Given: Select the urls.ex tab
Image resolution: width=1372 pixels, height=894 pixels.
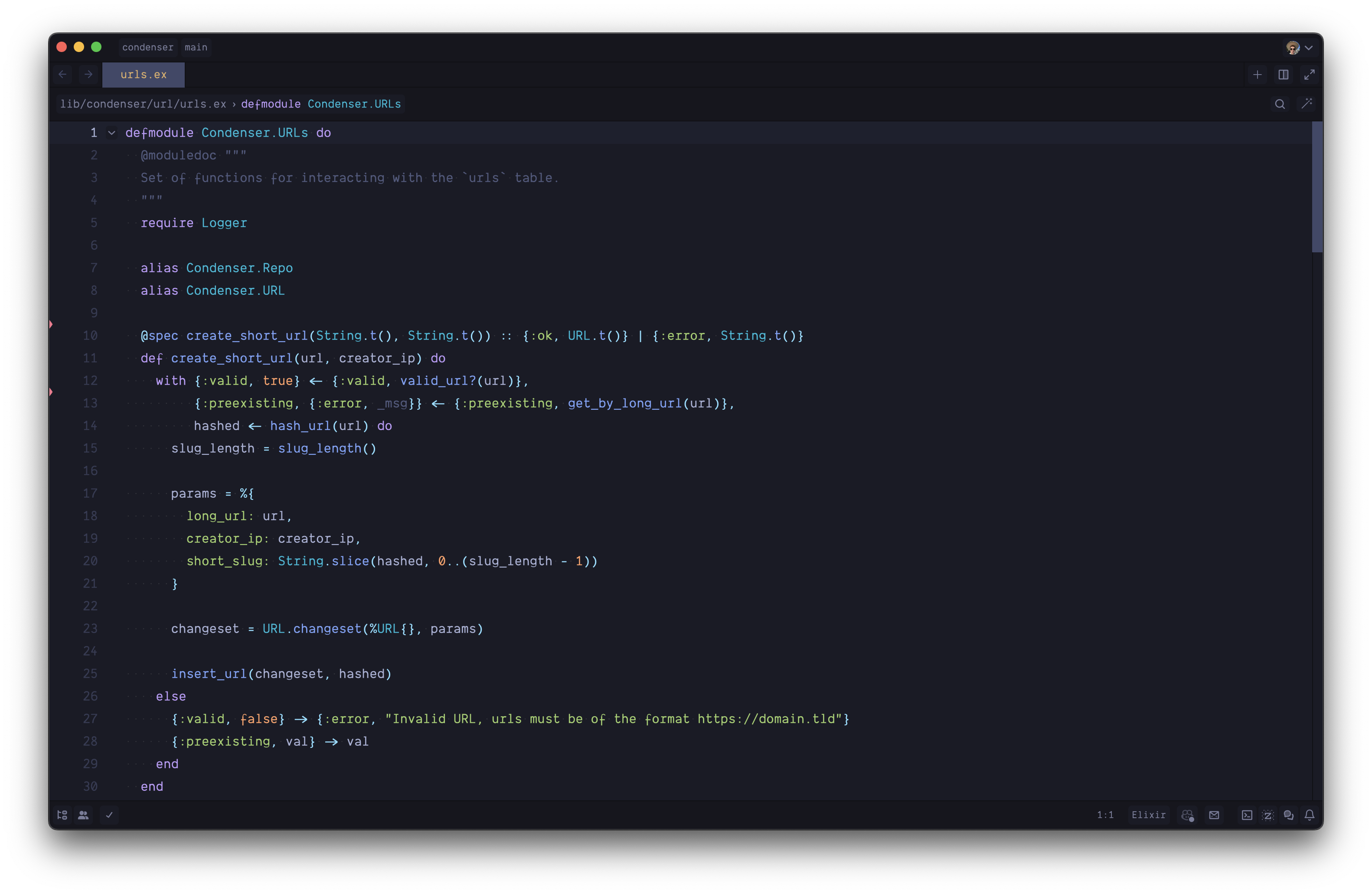Looking at the screenshot, I should coord(144,75).
